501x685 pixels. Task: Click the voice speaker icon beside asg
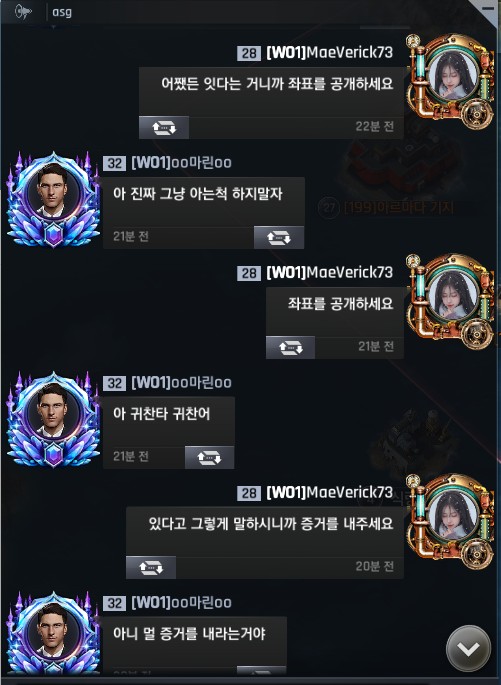23,11
